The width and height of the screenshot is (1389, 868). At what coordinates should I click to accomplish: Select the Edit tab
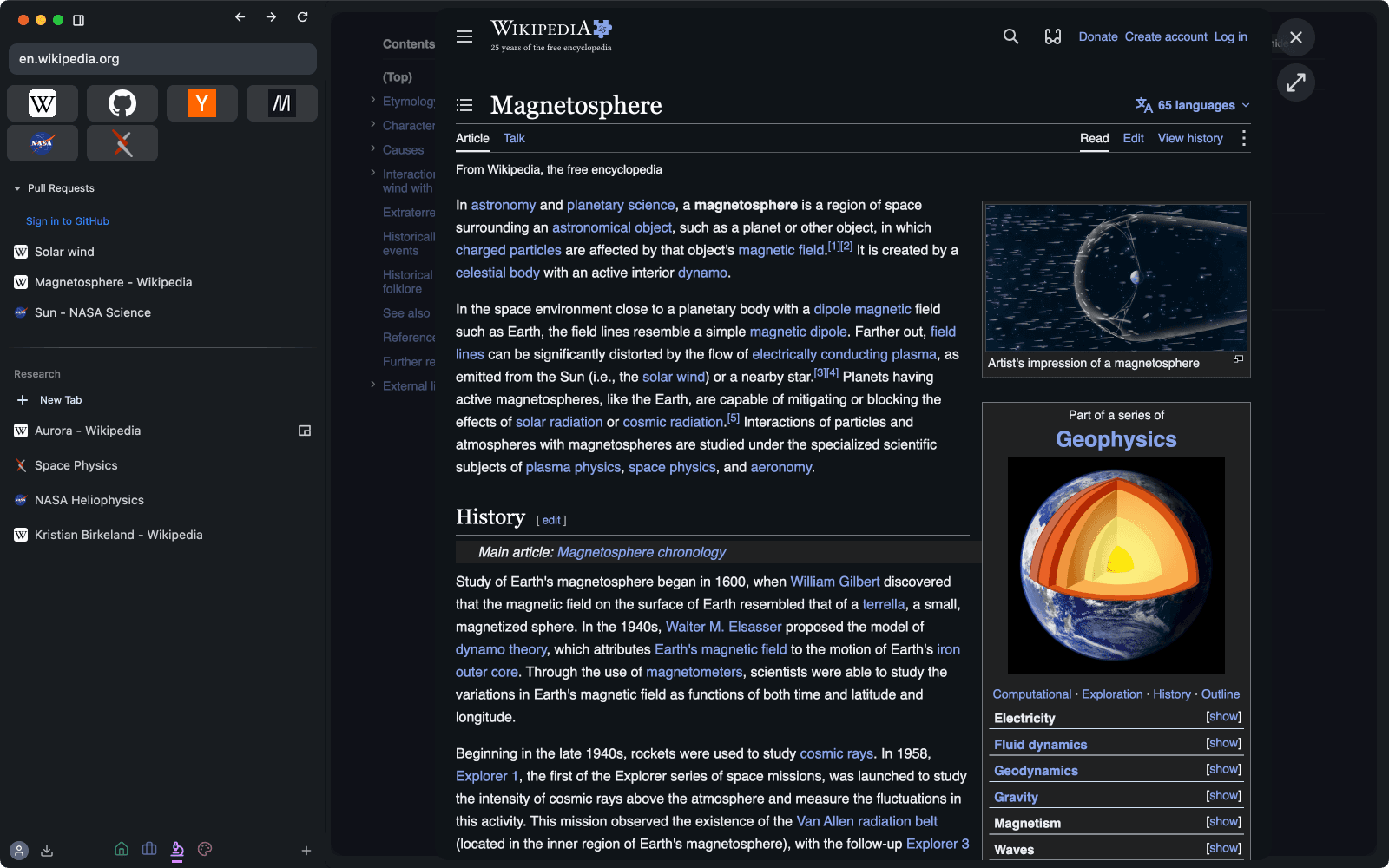[1133, 138]
